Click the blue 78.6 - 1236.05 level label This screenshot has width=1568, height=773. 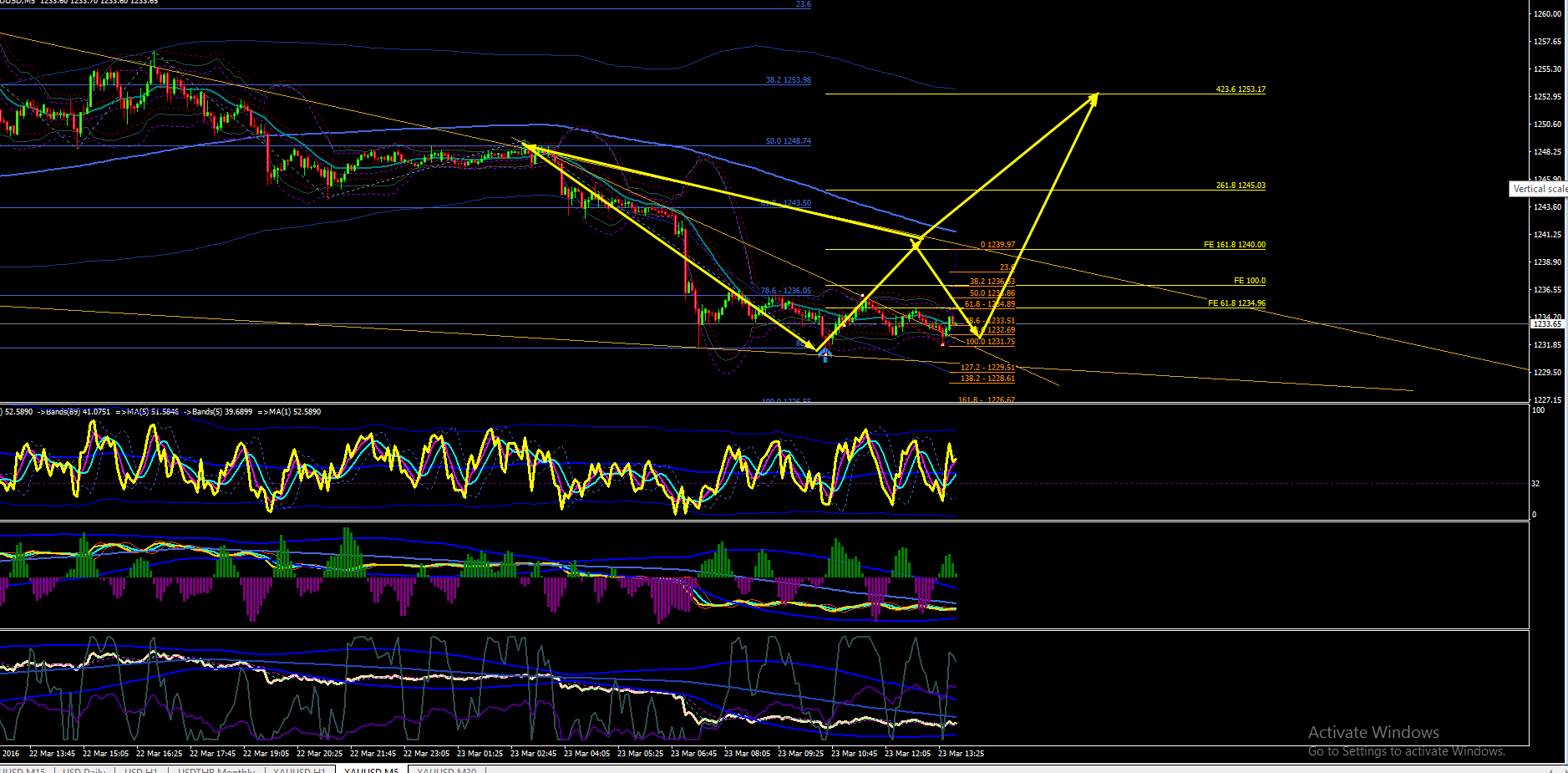point(785,291)
